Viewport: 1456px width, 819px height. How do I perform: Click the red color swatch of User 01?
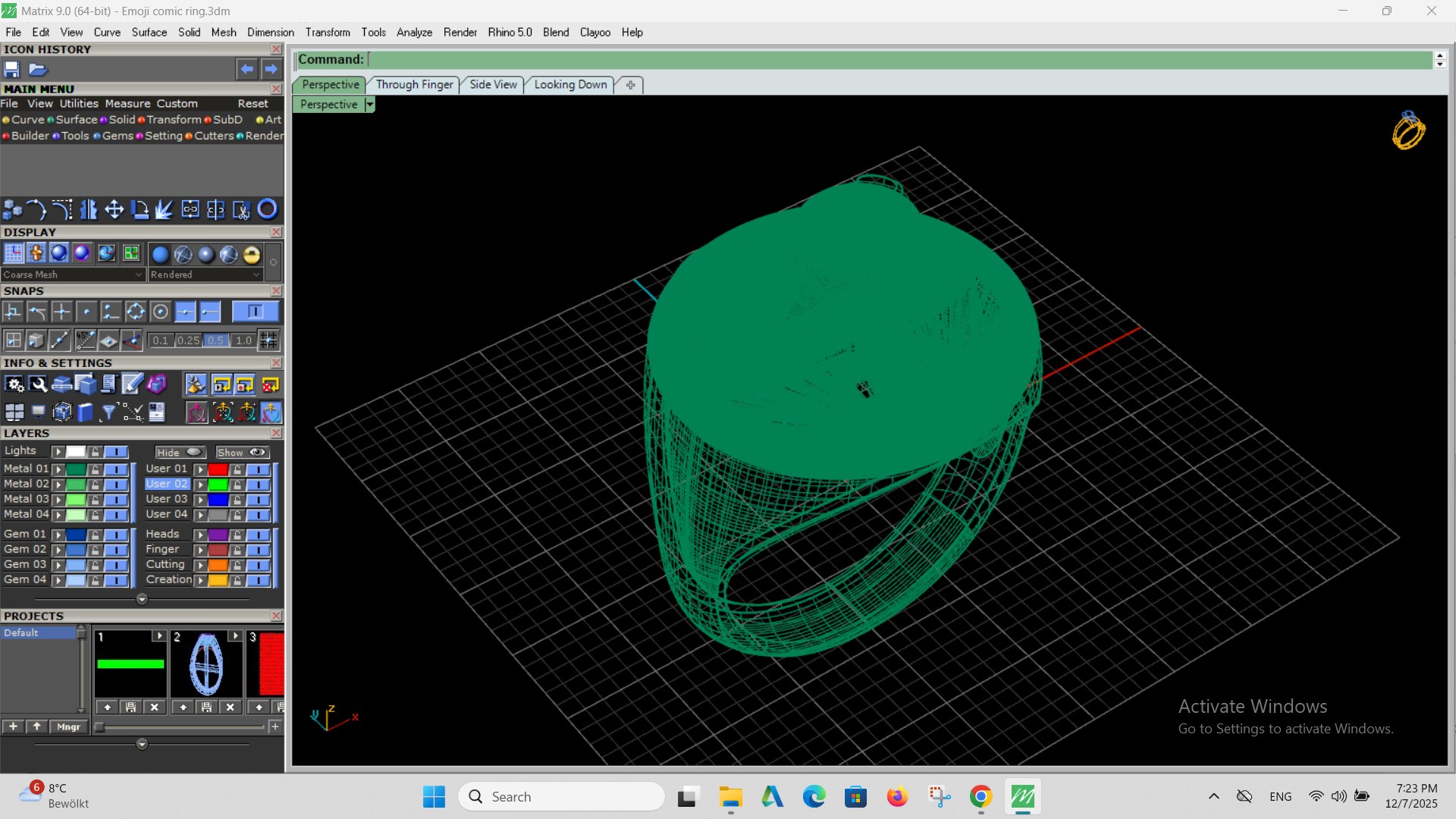point(218,469)
